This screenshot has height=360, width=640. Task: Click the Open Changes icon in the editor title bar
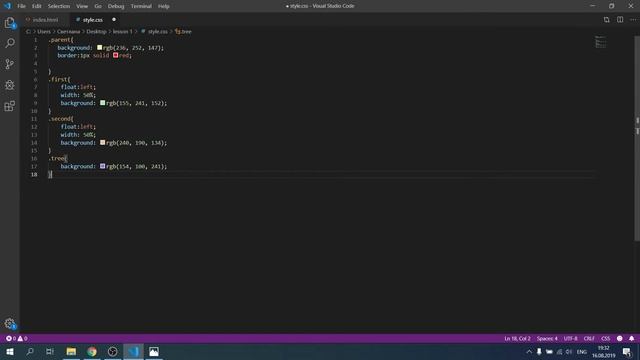607,20
